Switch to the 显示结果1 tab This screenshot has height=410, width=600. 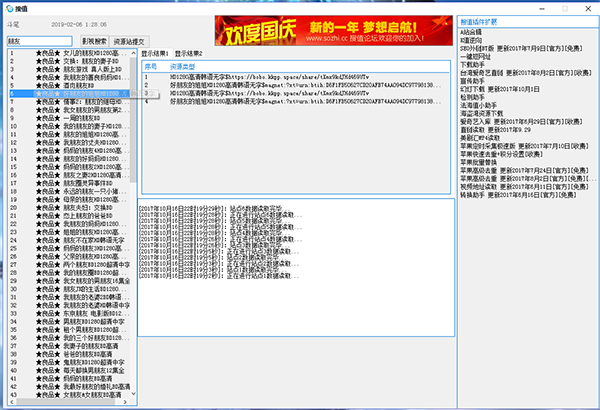point(155,54)
